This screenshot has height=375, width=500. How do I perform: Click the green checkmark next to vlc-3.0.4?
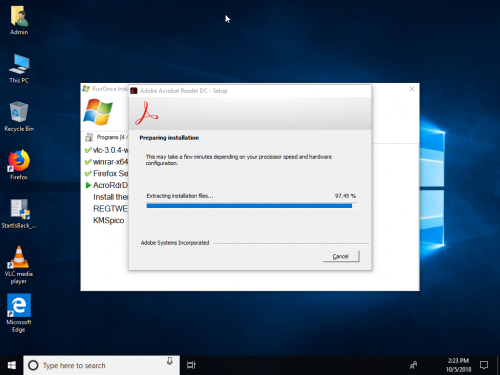coord(88,150)
